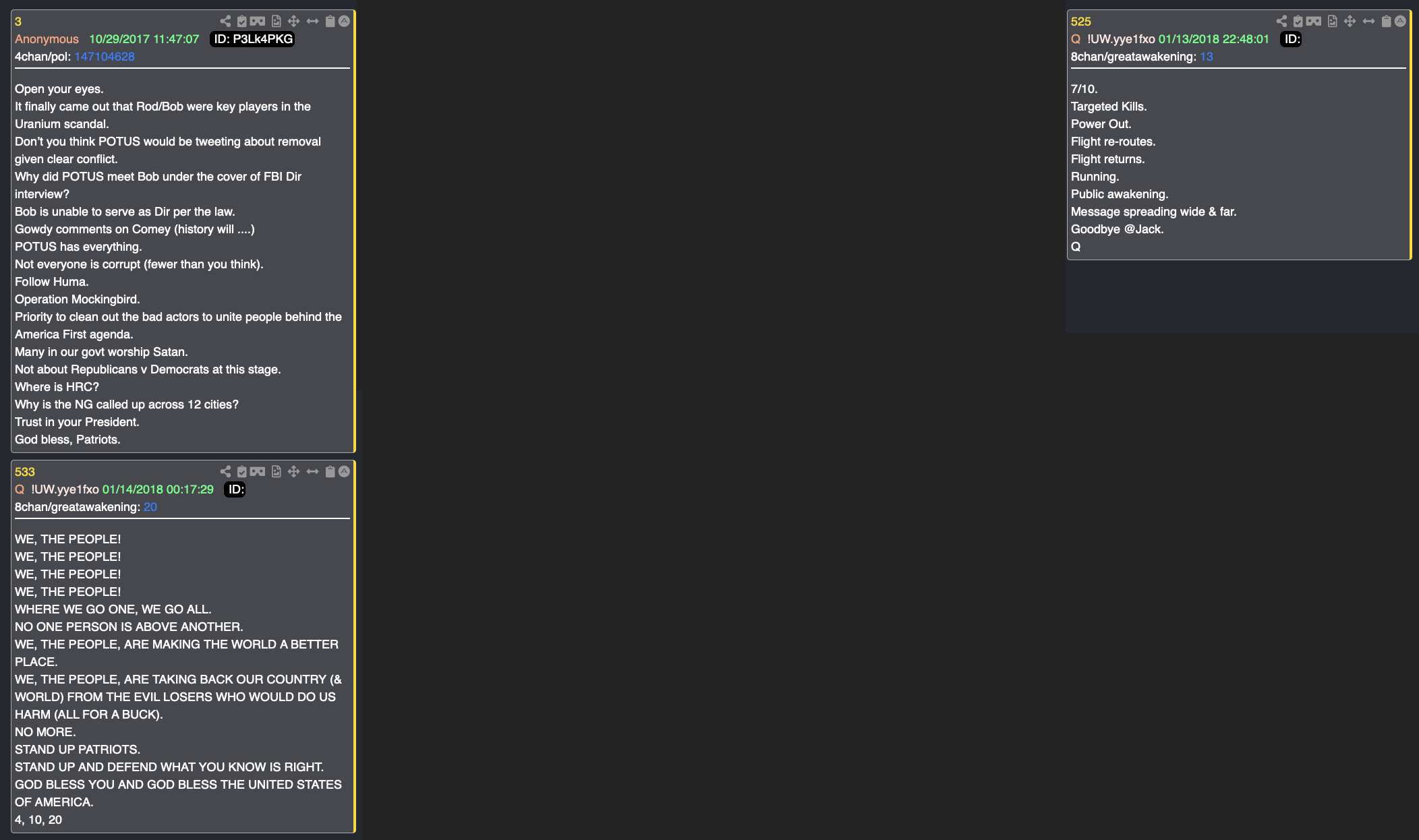
Task: Click post number 533
Action: tap(25, 472)
